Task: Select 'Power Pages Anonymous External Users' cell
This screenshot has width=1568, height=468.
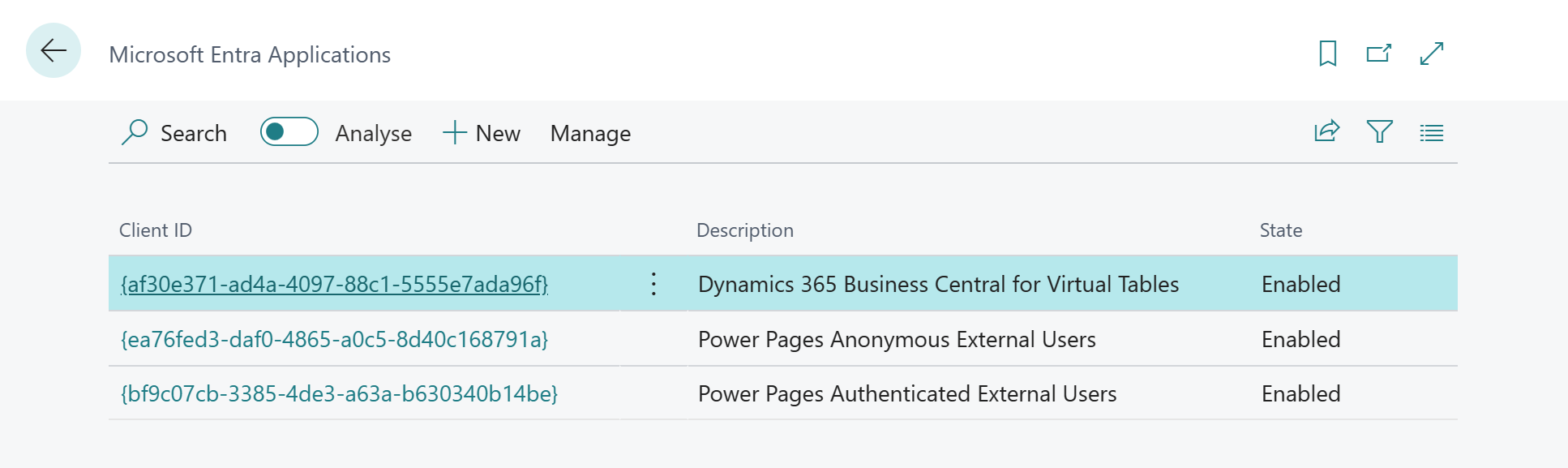Action: 897,339
